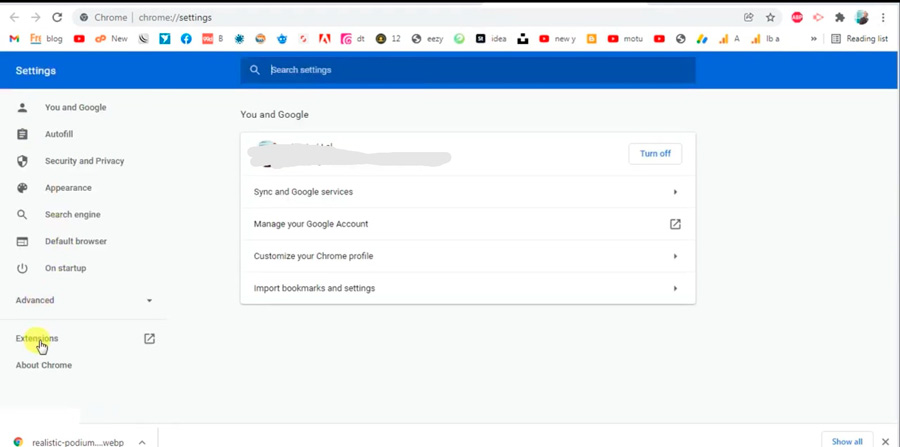Open the 'lb a' analytics bookmark

tap(765, 39)
